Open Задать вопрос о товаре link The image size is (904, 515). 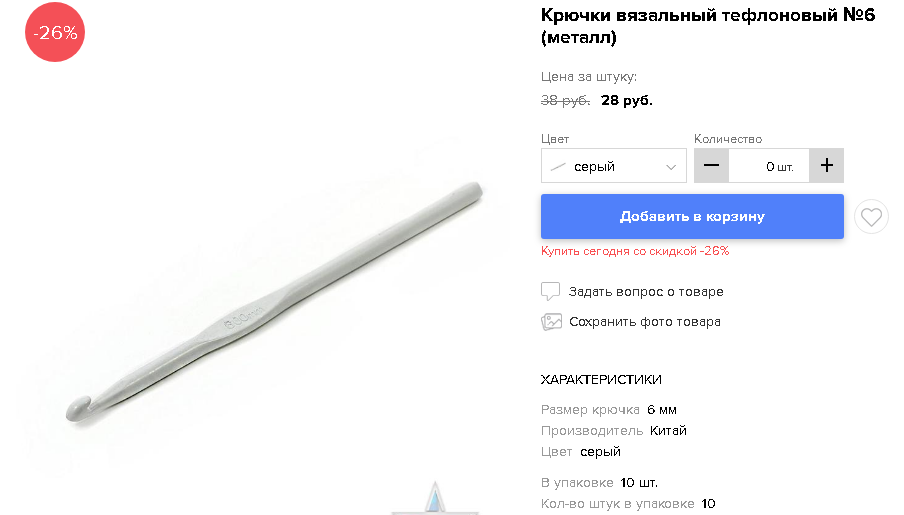pyautogui.click(x=646, y=292)
